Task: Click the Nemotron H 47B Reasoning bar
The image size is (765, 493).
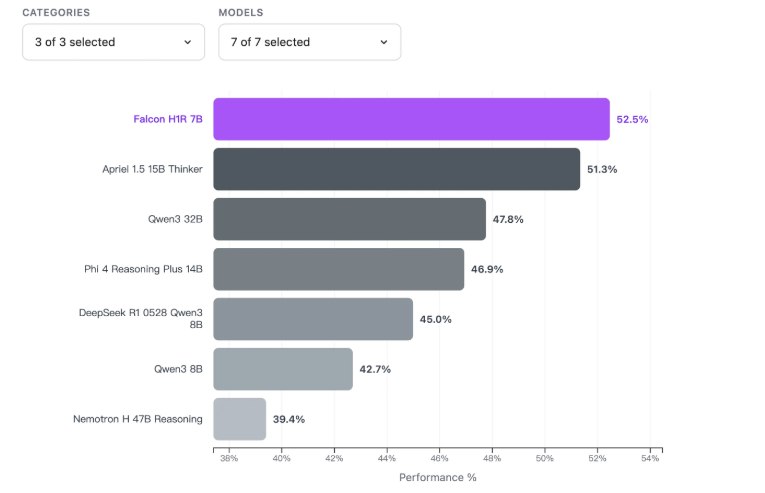Action: [240, 419]
